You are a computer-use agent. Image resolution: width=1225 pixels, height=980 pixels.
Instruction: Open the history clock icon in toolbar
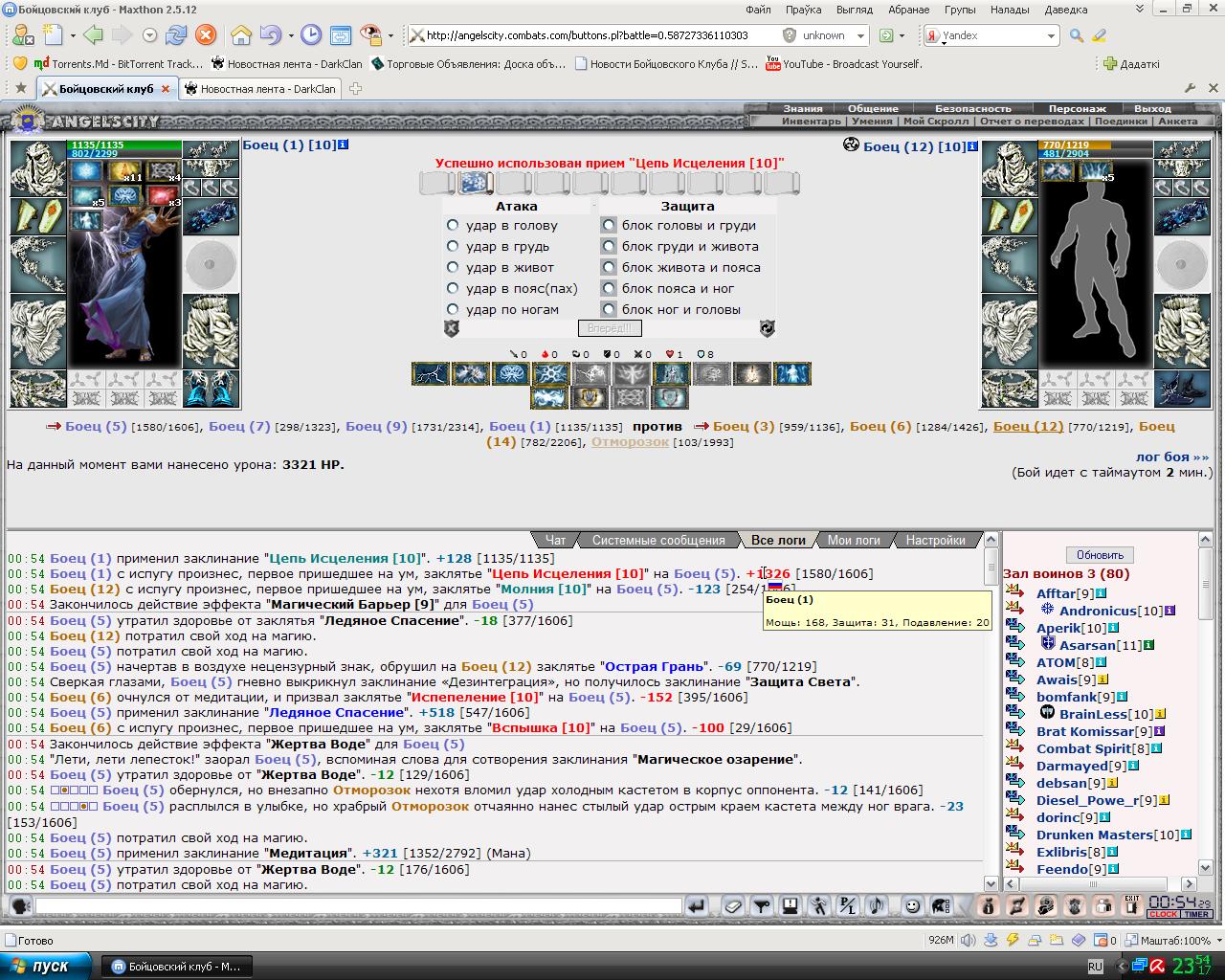(x=311, y=35)
